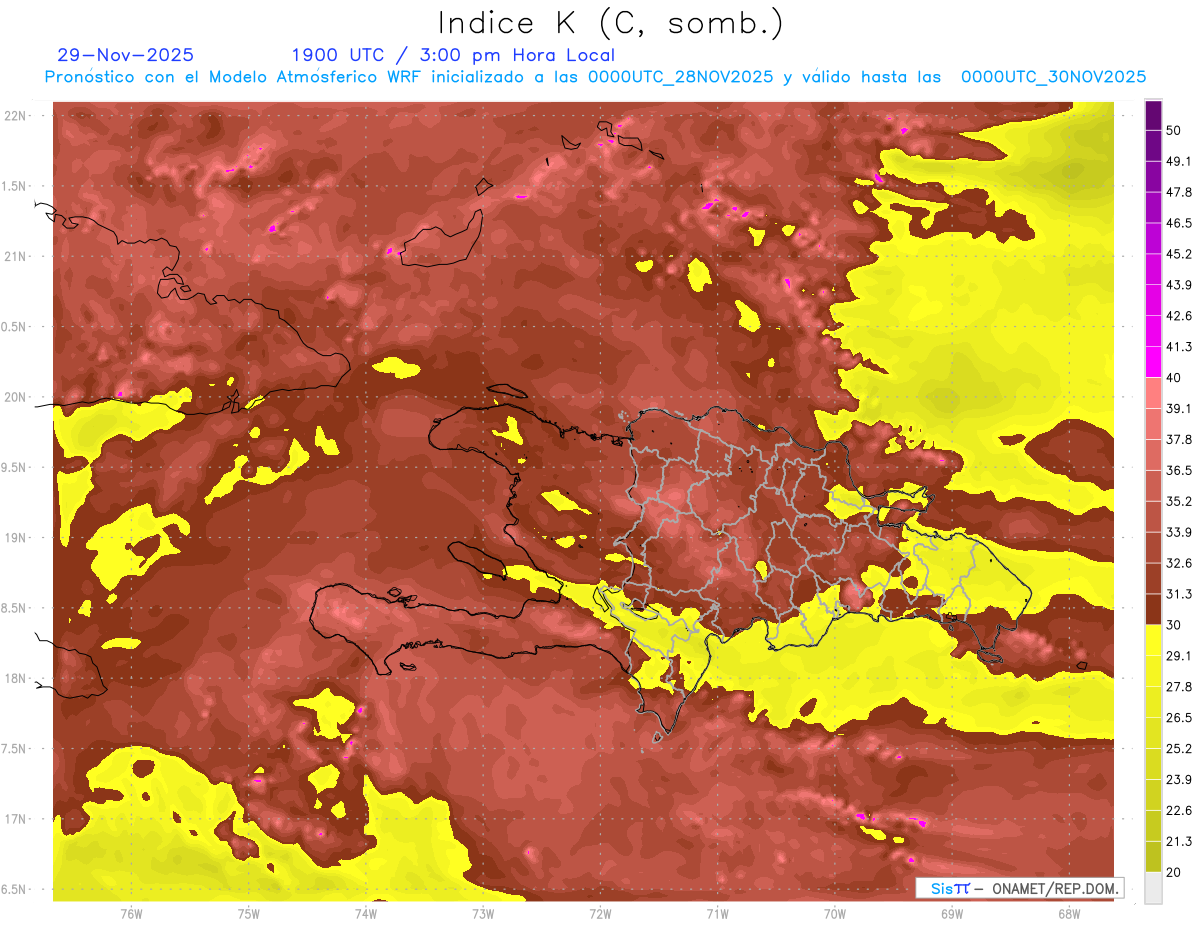1200x927 pixels.
Task: Select the date text "29-Nov-2025"
Action: (x=126, y=55)
